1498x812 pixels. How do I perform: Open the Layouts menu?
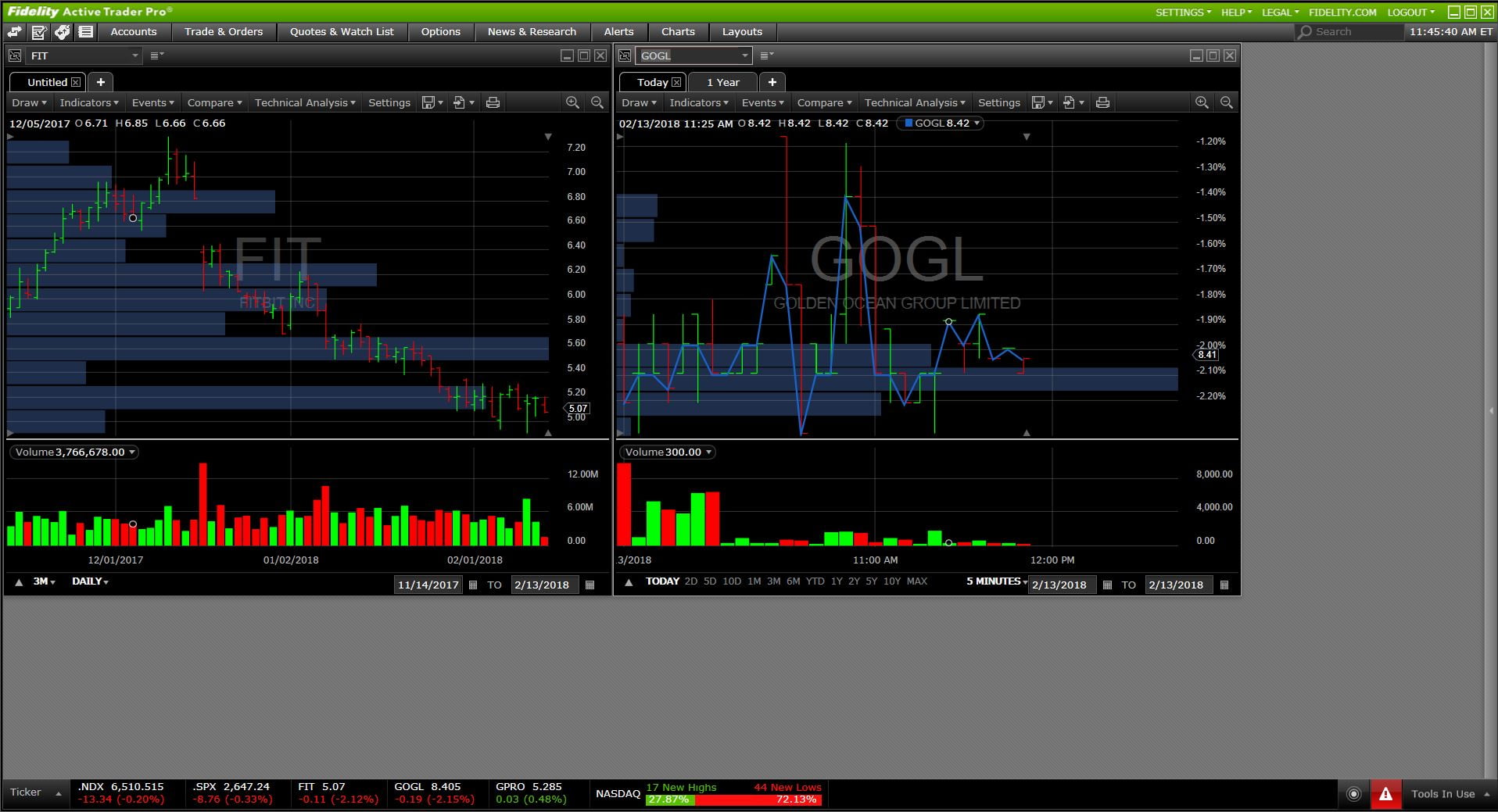point(742,32)
